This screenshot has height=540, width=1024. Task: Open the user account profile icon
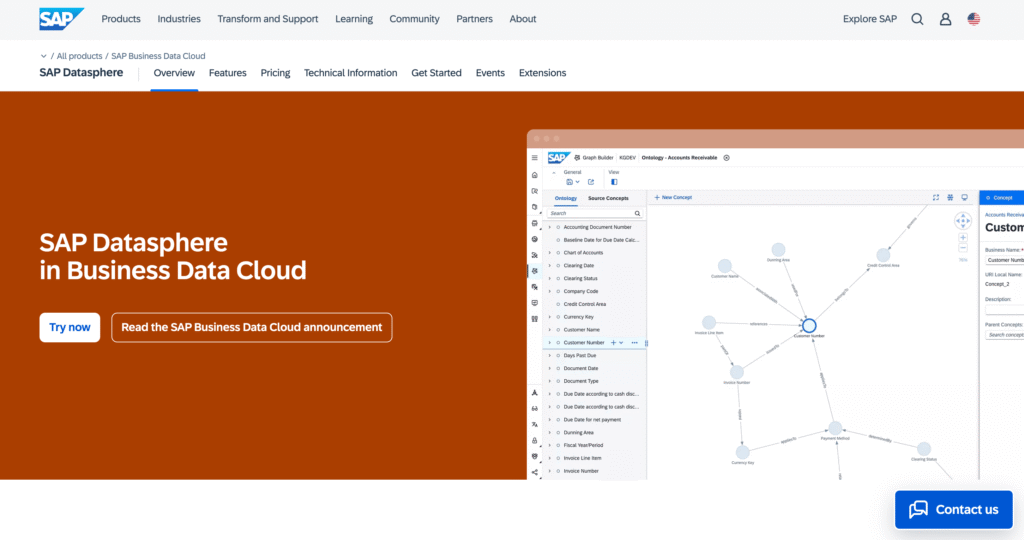tap(945, 19)
